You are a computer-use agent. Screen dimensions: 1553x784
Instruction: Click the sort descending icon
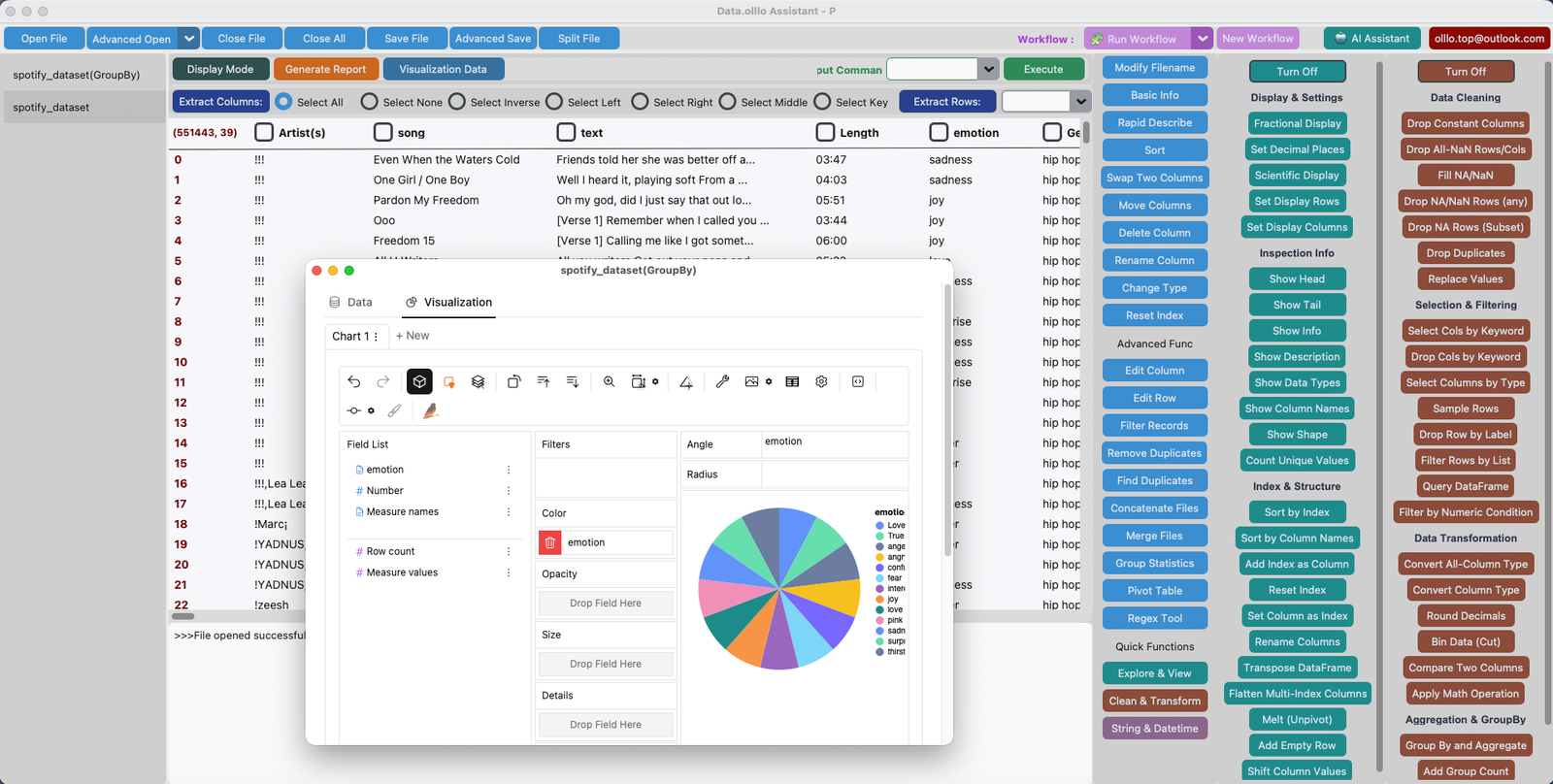(573, 382)
